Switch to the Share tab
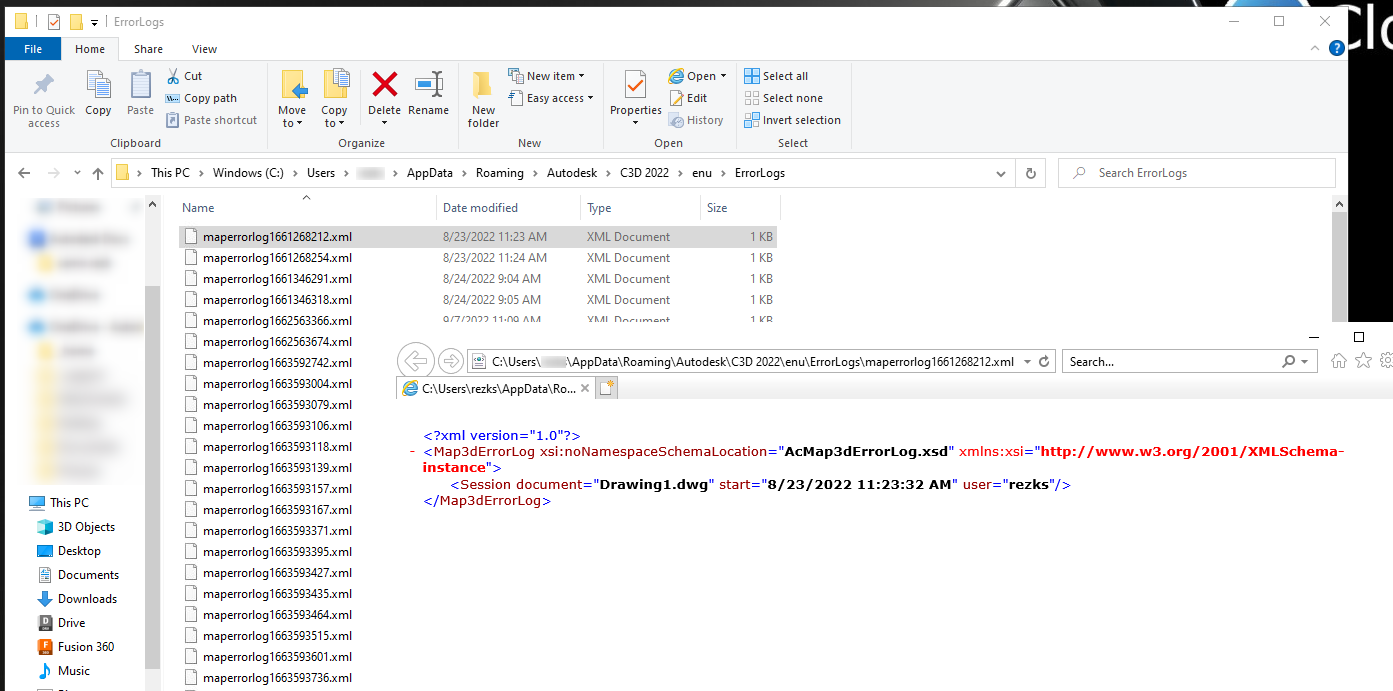Image resolution: width=1393 pixels, height=691 pixels. [148, 48]
